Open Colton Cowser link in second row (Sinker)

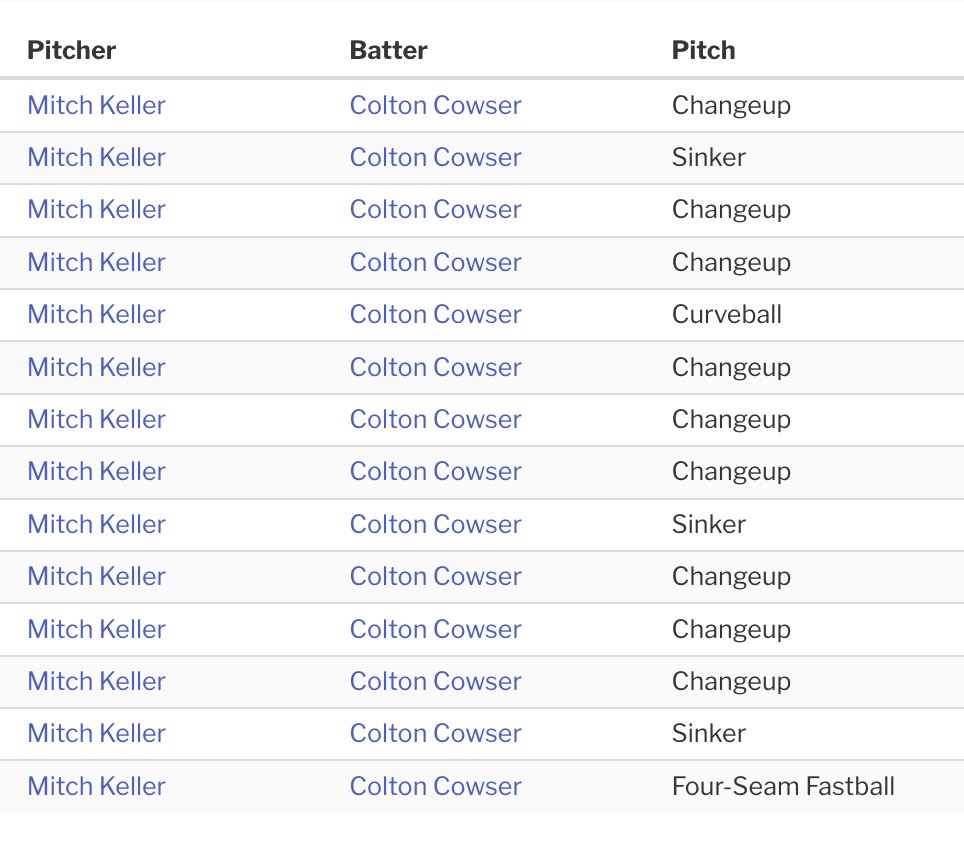[435, 157]
